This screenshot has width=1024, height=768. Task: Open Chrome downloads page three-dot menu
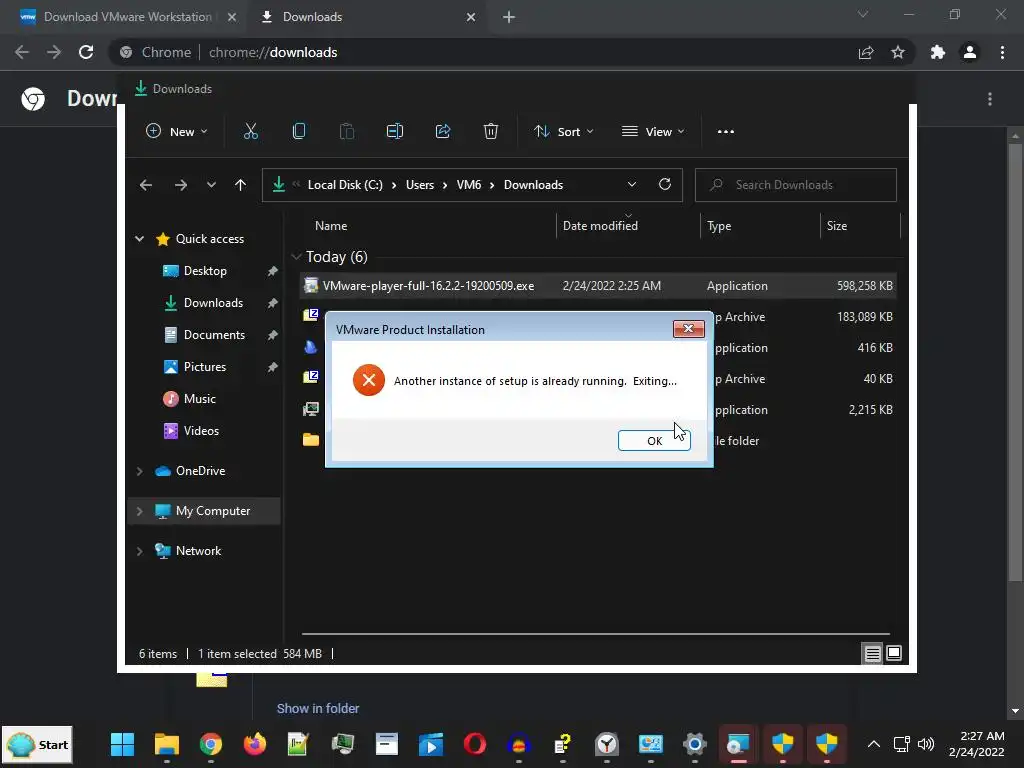point(990,99)
